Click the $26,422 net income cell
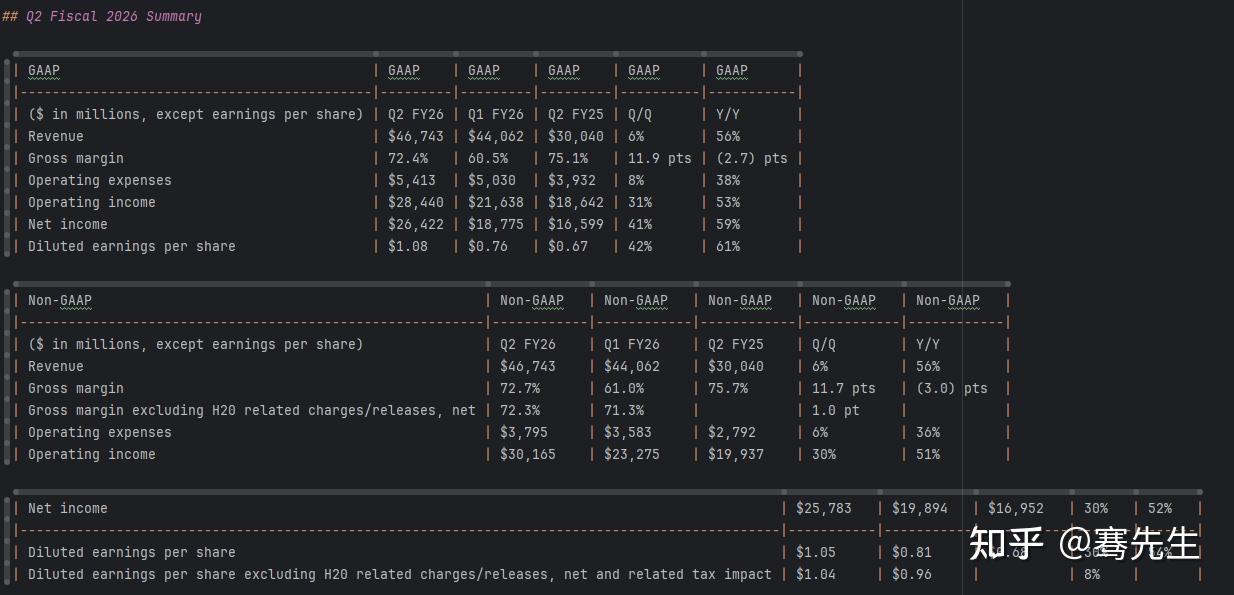Viewport: 1234px width, 595px height. [415, 224]
